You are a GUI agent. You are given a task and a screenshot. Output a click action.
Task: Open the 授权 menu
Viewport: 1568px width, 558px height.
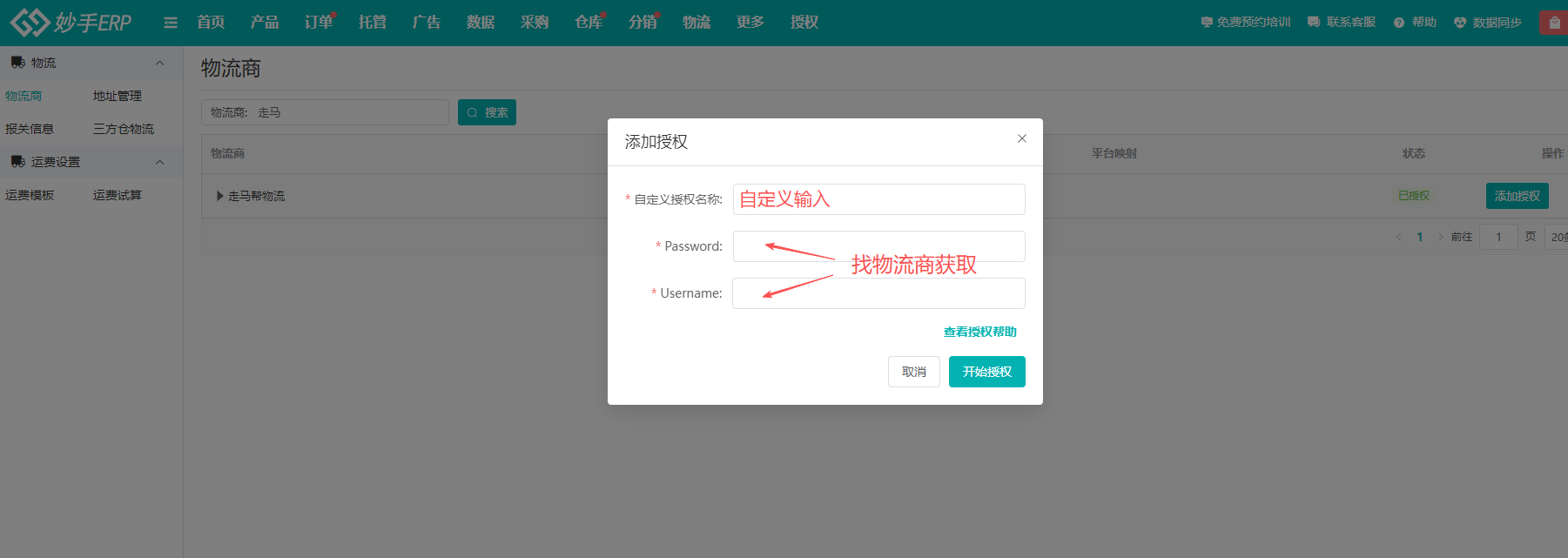[x=804, y=23]
